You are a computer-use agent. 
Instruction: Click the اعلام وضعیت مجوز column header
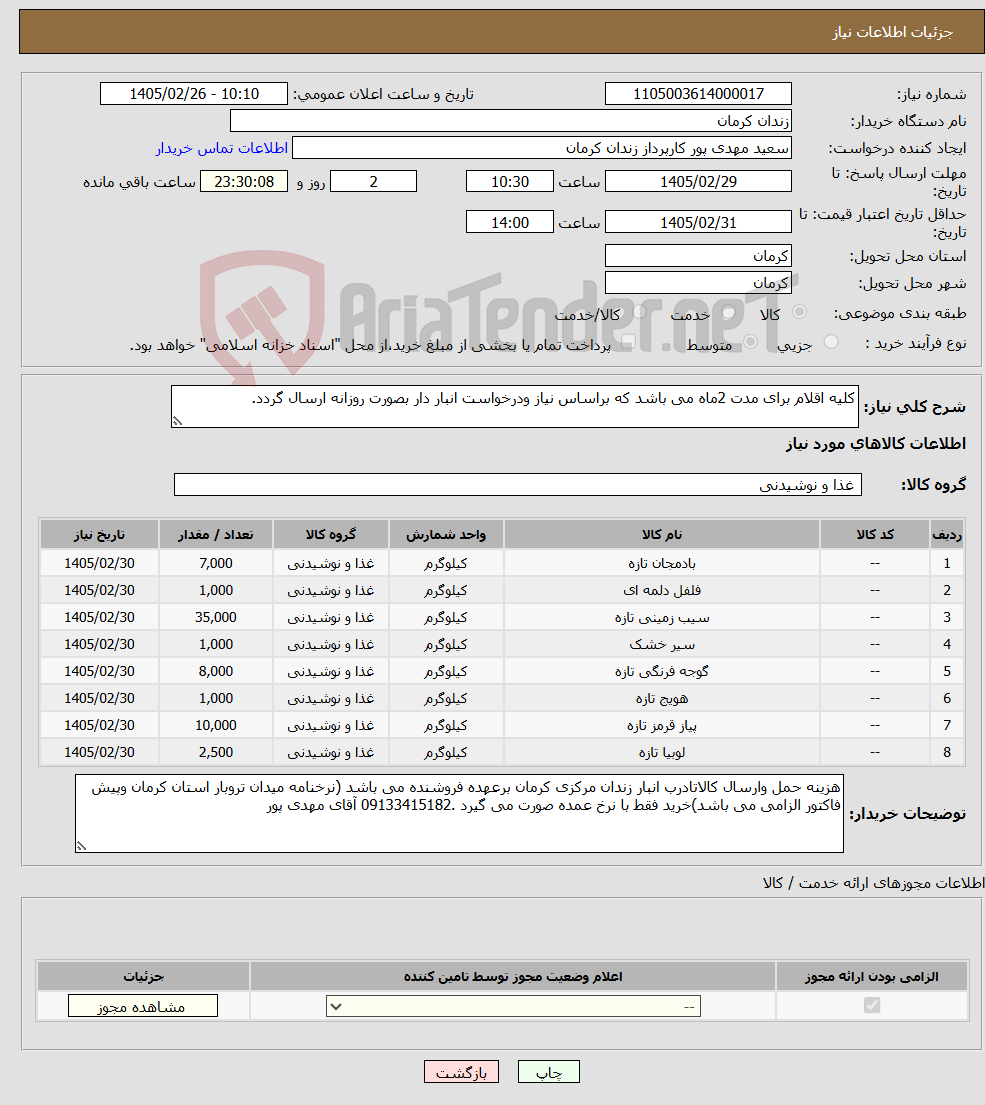(513, 976)
